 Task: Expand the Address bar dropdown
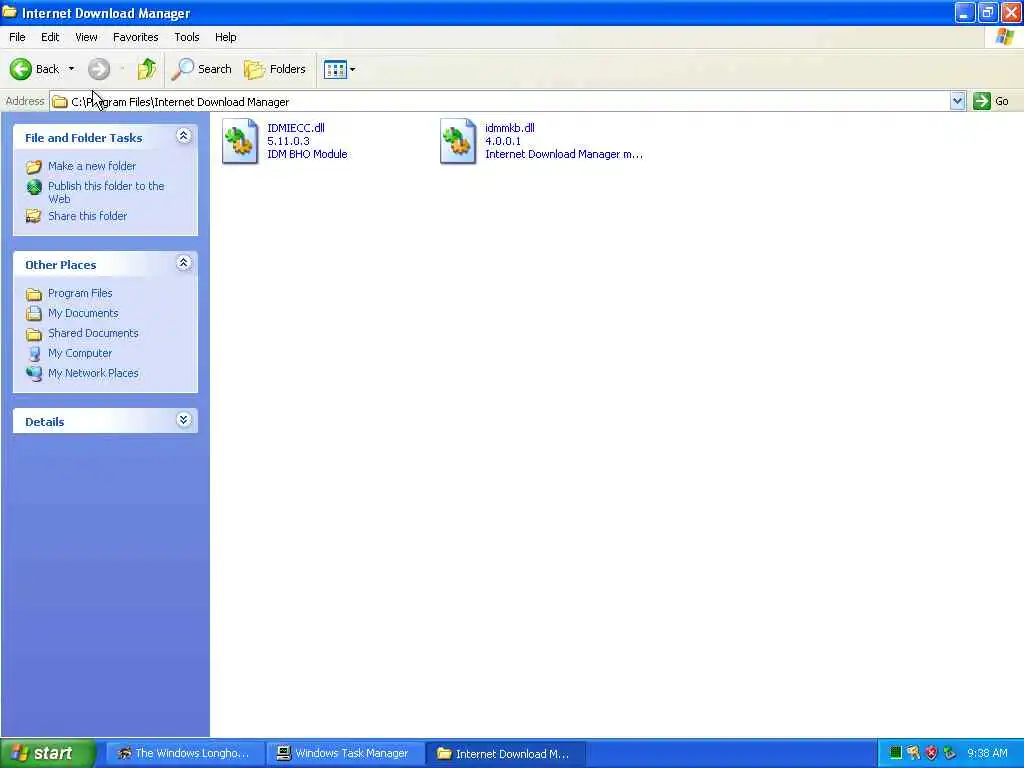click(x=957, y=101)
